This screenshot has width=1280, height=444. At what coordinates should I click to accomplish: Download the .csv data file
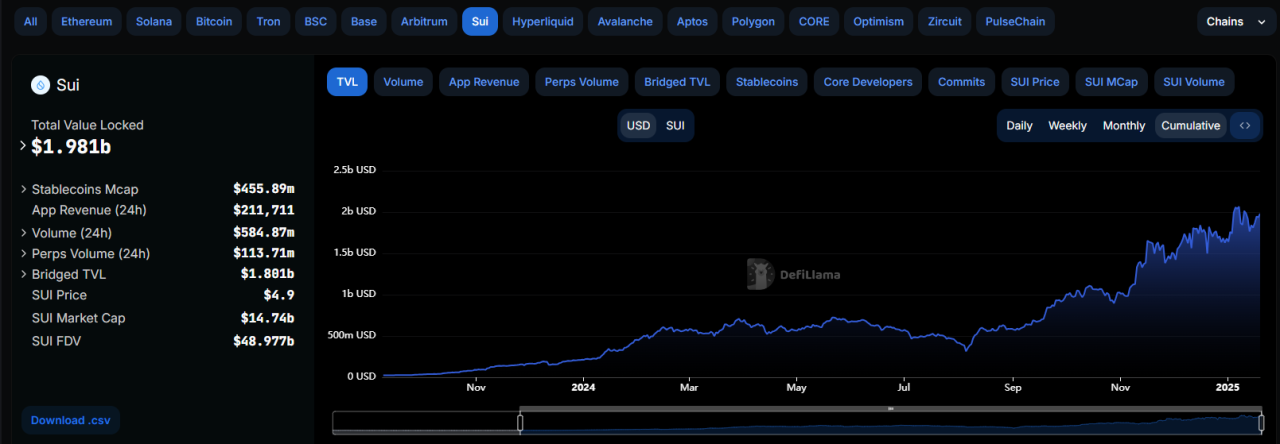click(x=70, y=420)
